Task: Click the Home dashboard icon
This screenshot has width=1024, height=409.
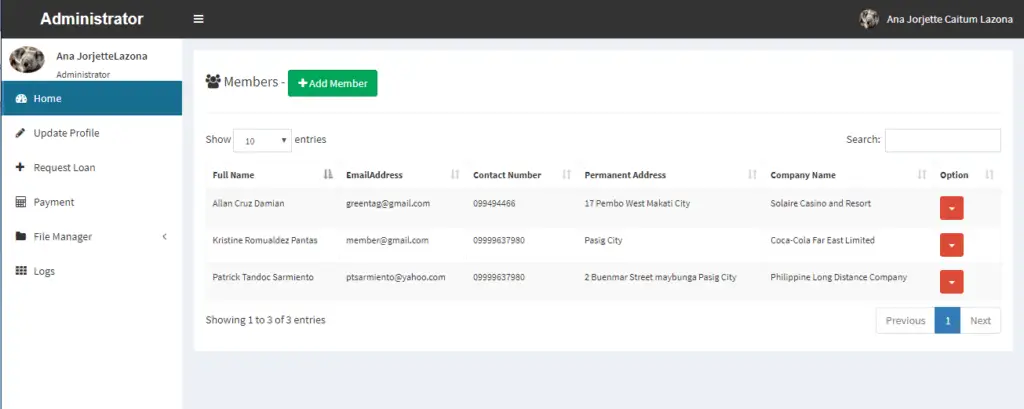Action: point(21,99)
